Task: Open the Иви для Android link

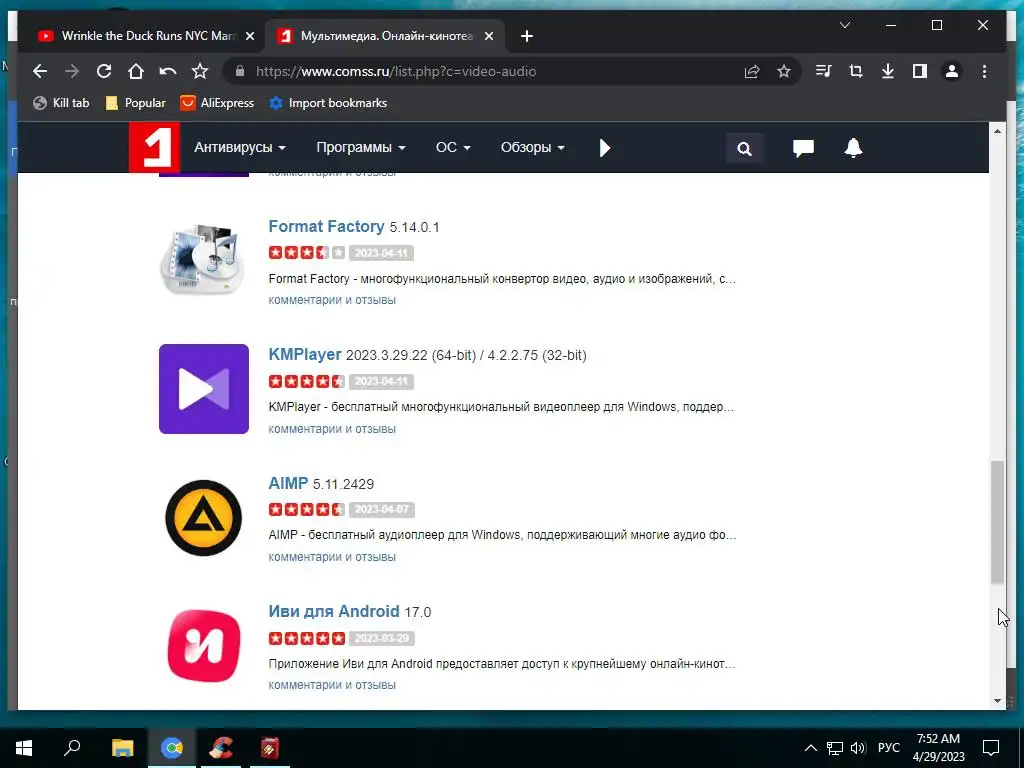Action: (334, 611)
